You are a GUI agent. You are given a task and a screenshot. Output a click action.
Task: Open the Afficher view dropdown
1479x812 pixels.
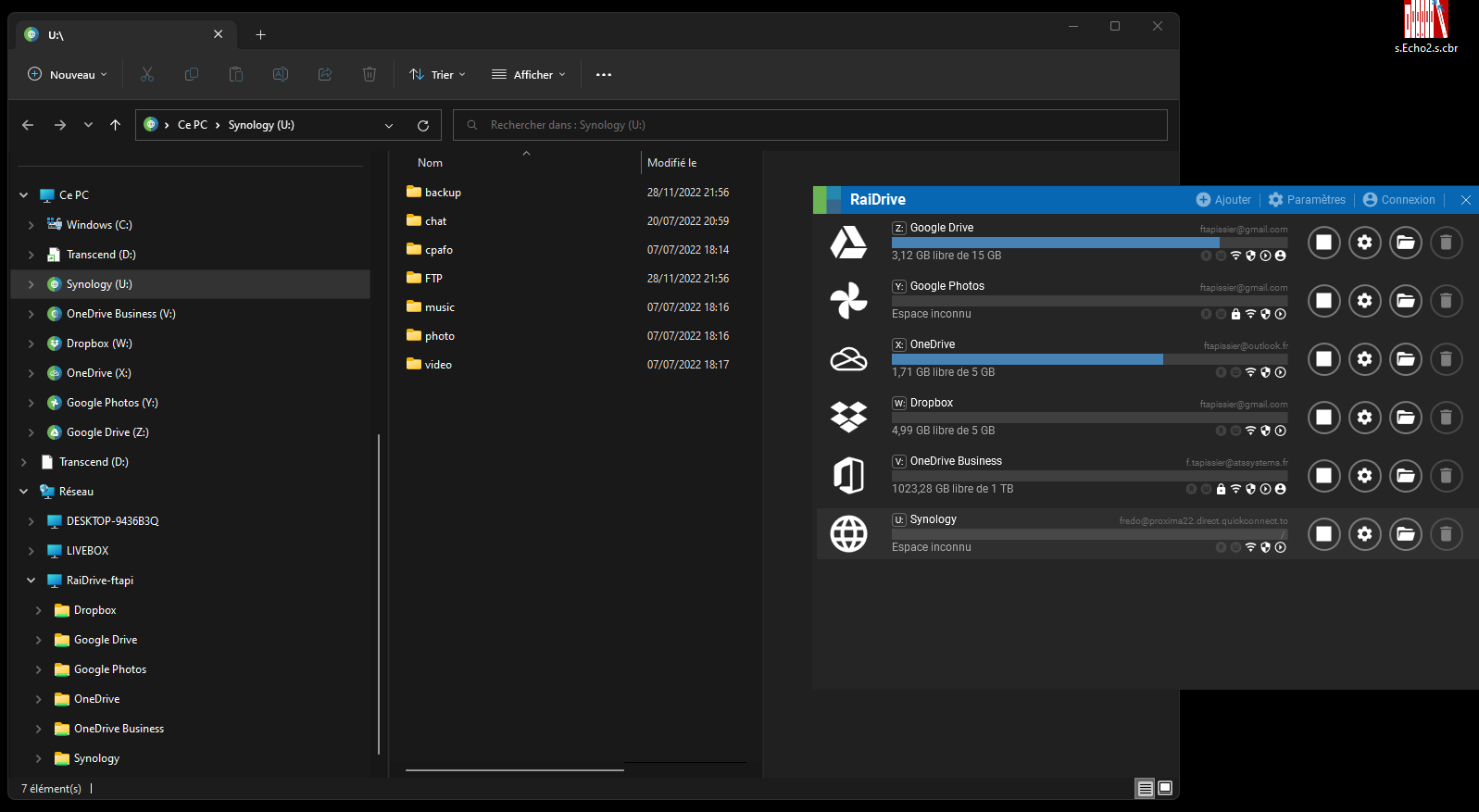[528, 74]
